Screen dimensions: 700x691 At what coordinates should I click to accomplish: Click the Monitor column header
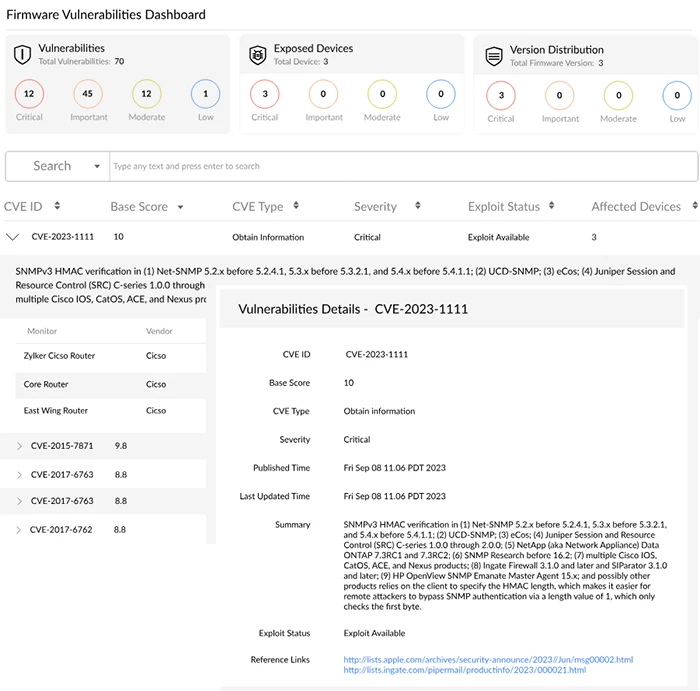click(x=42, y=331)
